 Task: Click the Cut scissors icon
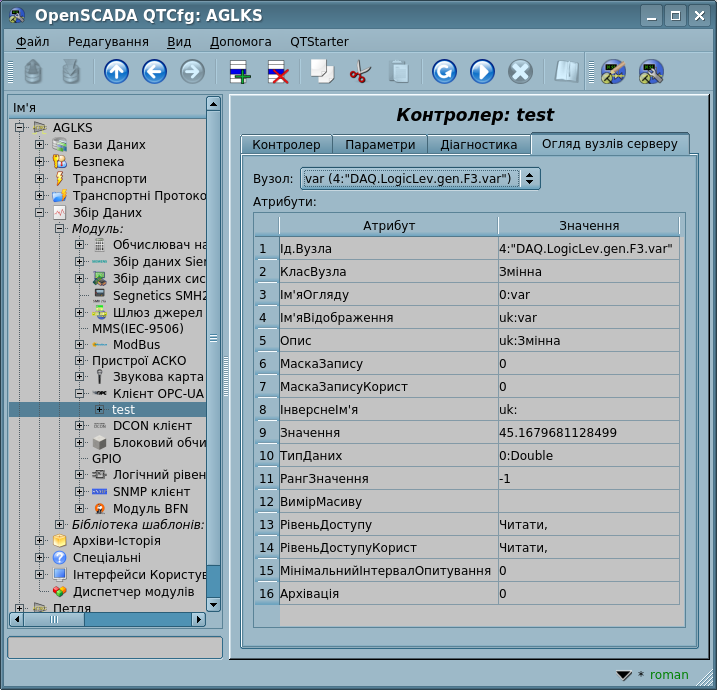[360, 72]
